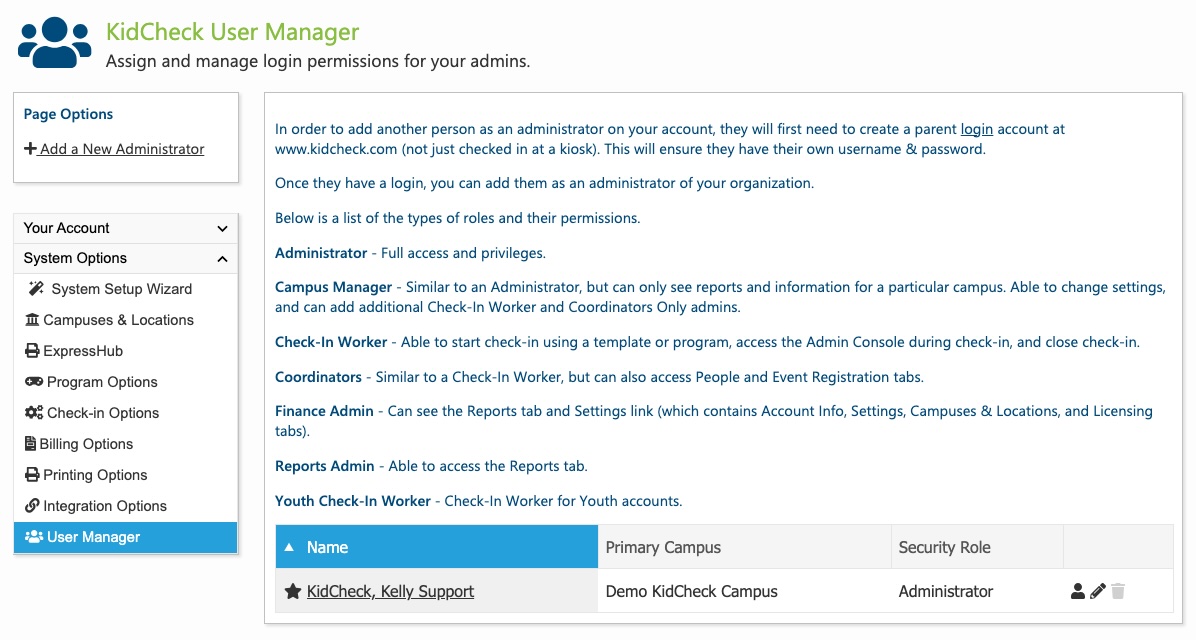This screenshot has width=1196, height=640.
Task: Open the KidCheck, Kelly Support user link
Action: pos(390,591)
